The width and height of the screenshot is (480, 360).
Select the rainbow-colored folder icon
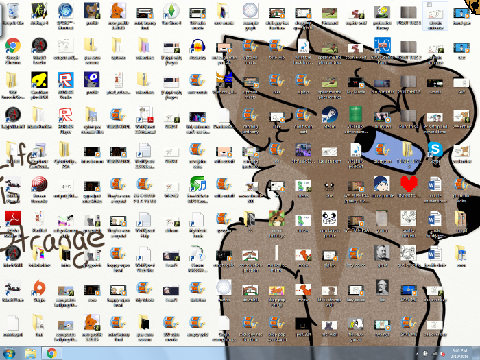pos(39,254)
